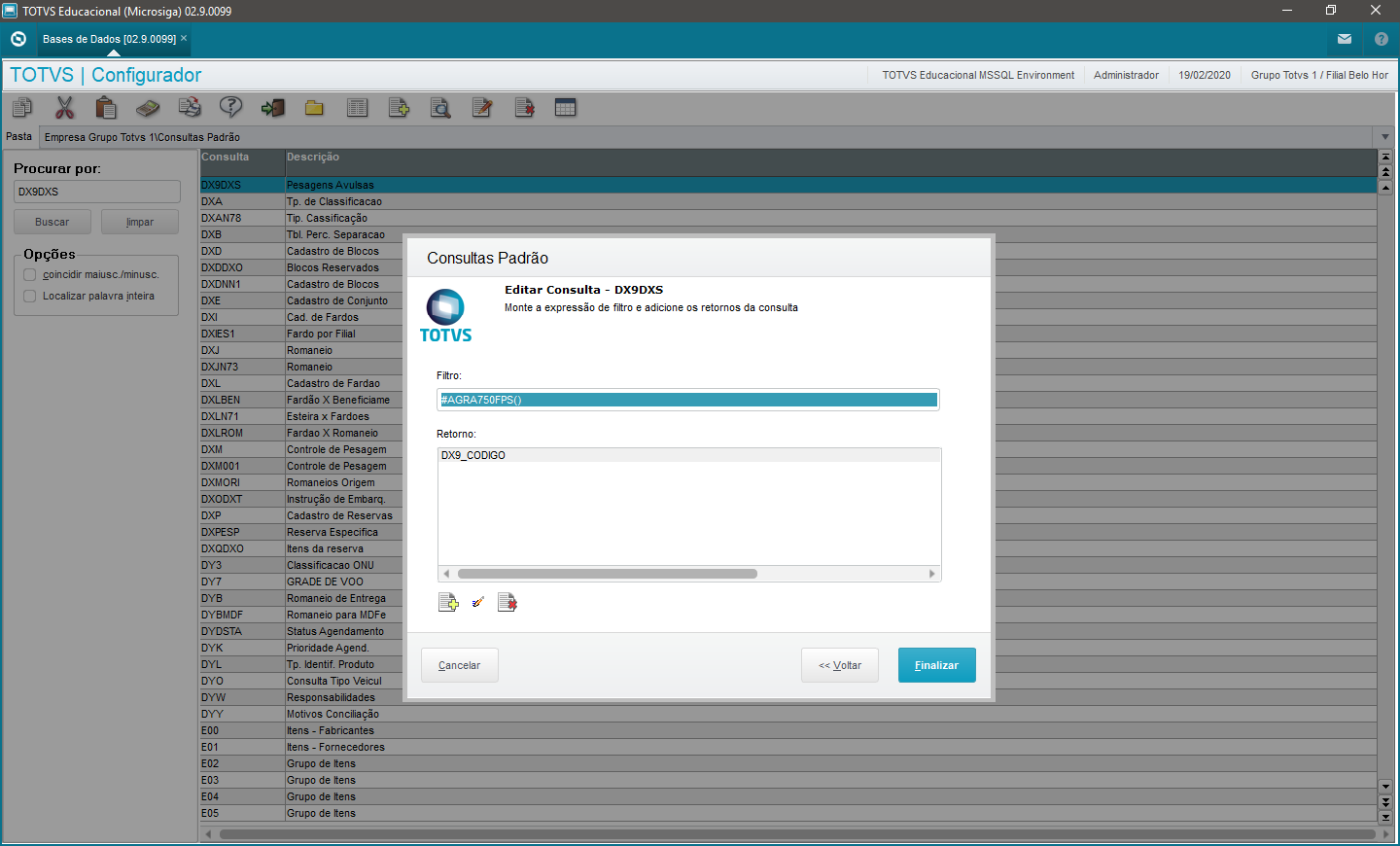Toggle 'coincidir maiusc./minusc.' checkbox
The width and height of the screenshot is (1400, 846).
30,275
